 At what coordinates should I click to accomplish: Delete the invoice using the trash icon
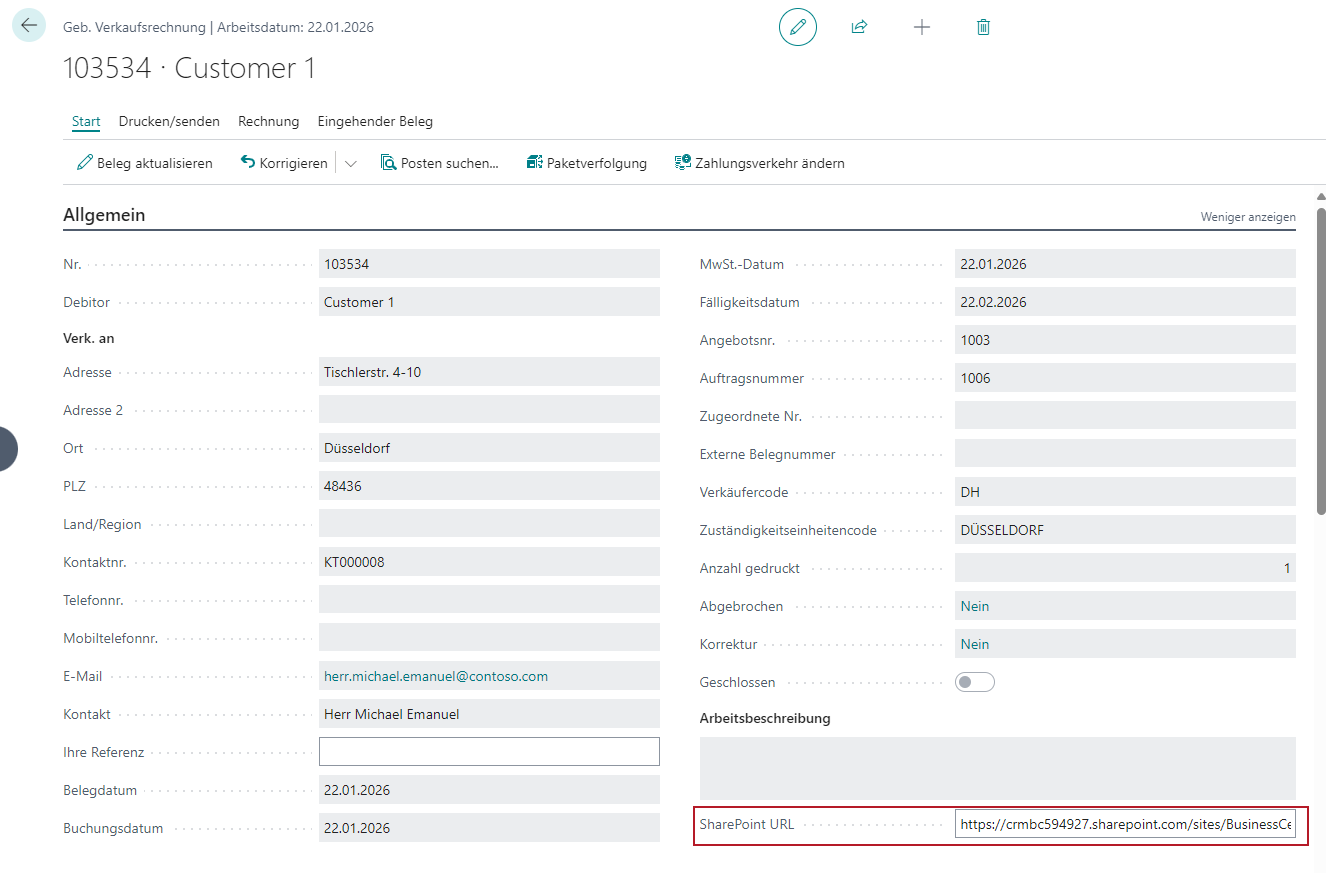coord(983,27)
